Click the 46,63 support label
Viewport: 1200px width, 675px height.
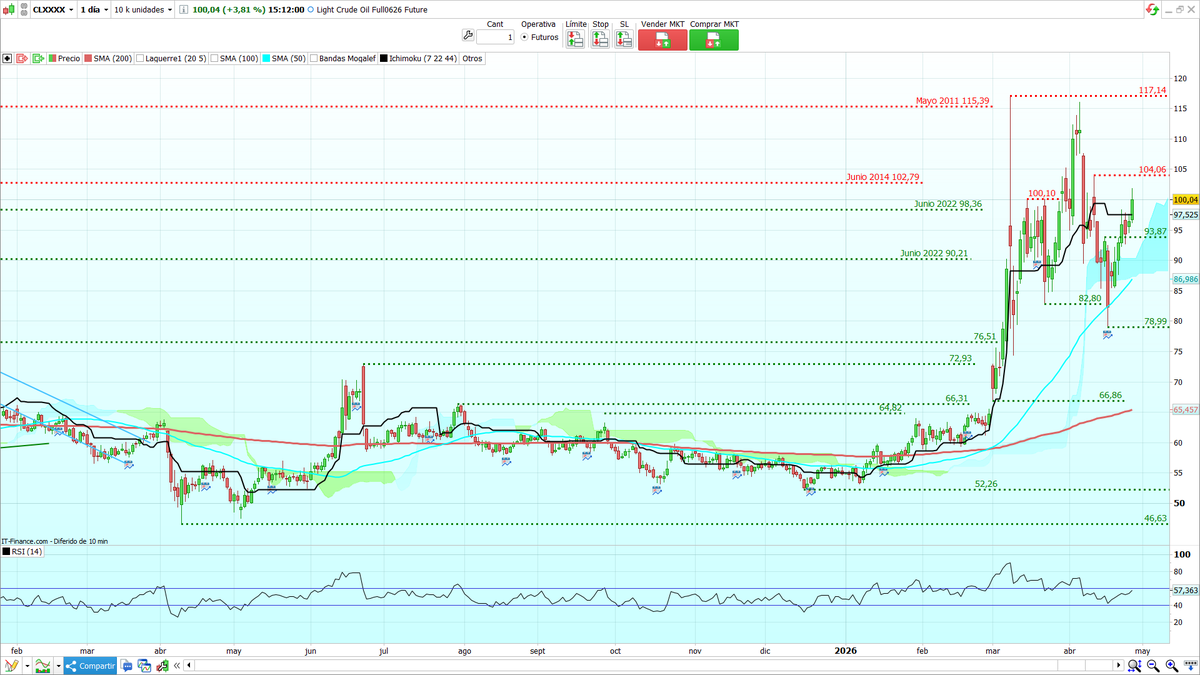click(1156, 518)
